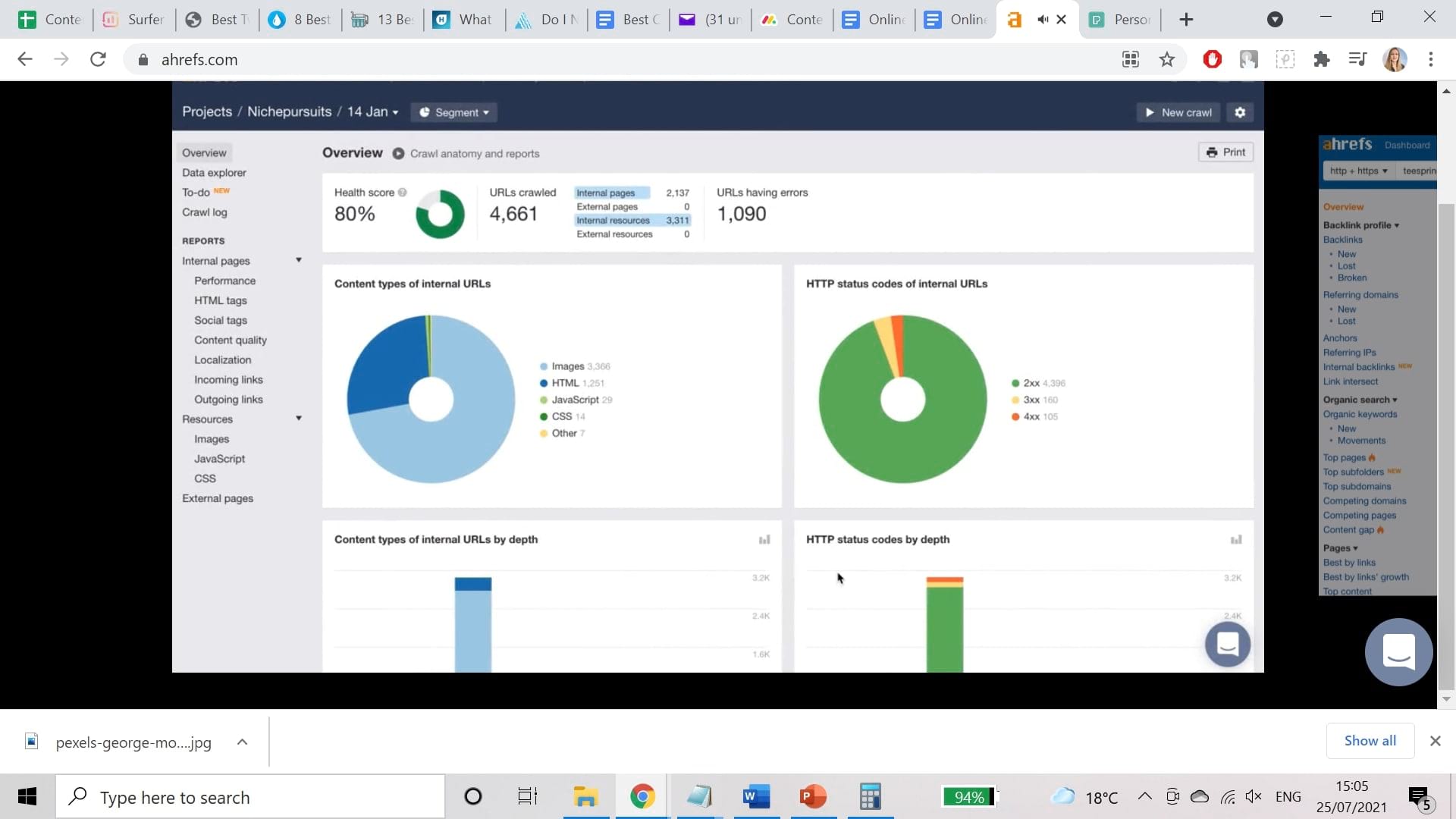
Task: Click the red shield extension icon
Action: [1213, 59]
